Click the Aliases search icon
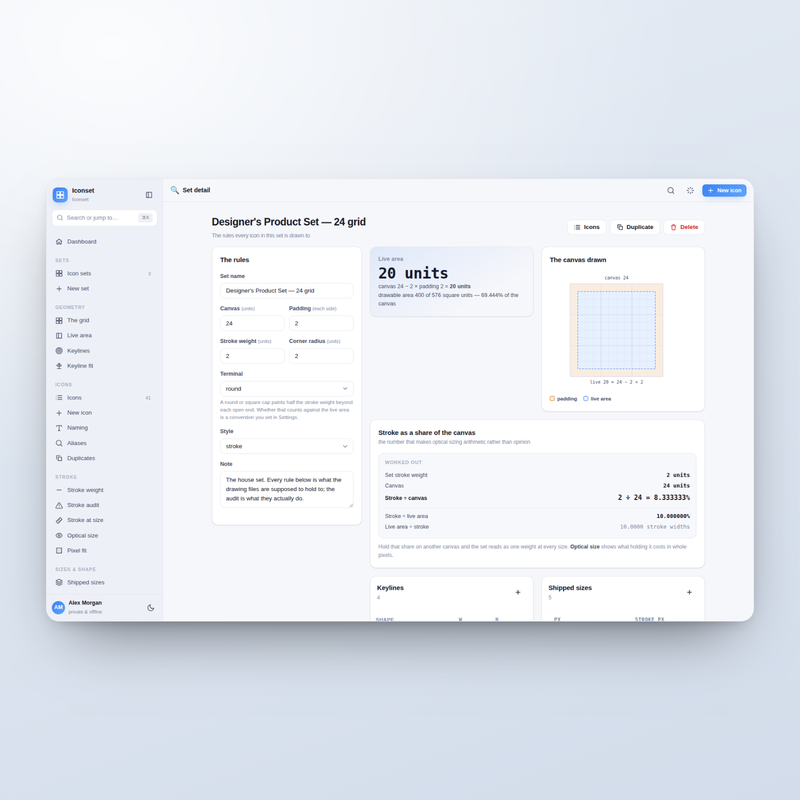Viewport: 800px width, 800px height. coord(59,443)
